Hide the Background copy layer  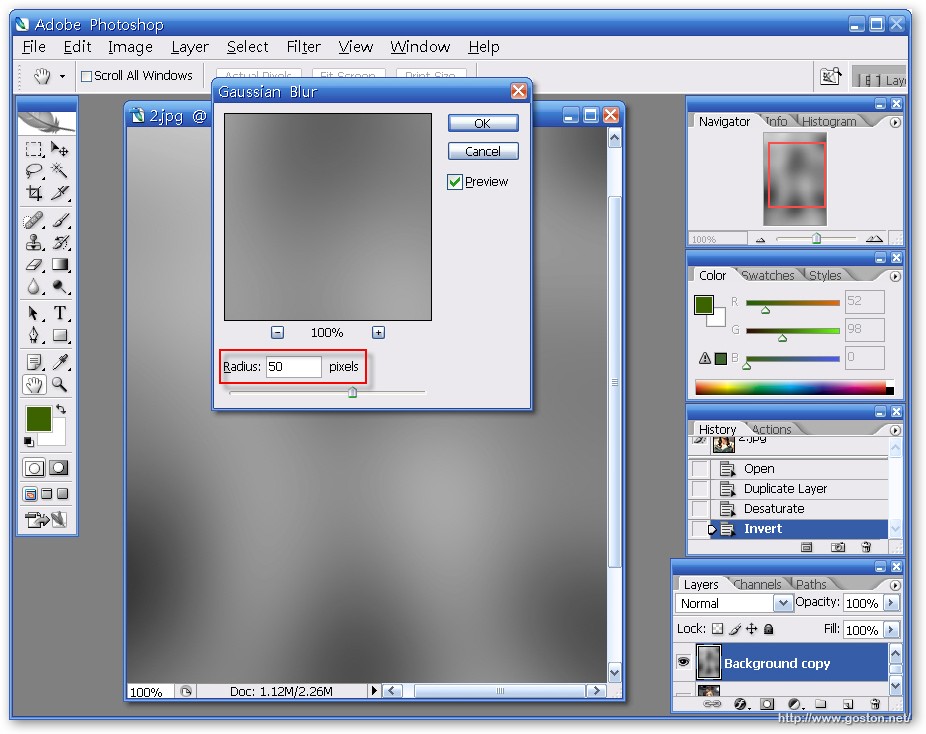point(683,661)
